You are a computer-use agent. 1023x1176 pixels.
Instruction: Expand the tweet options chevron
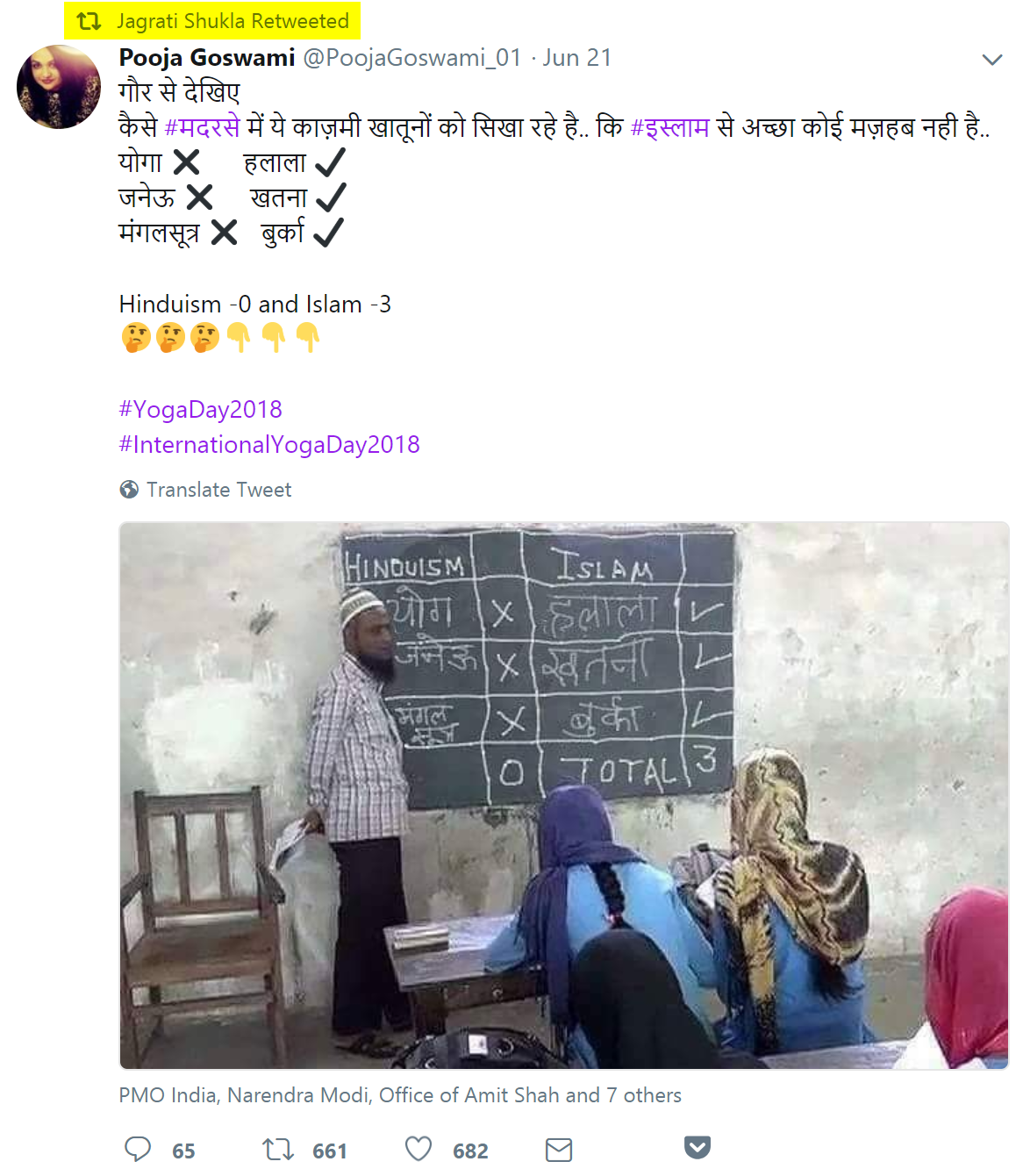[x=992, y=60]
